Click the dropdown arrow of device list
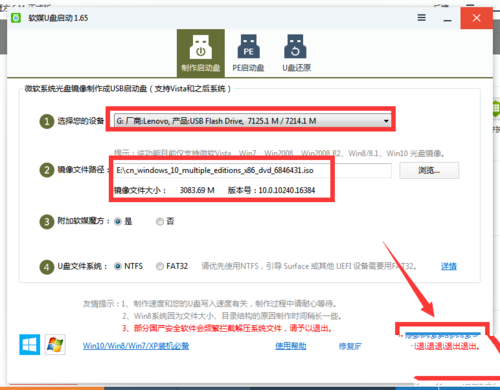500x390 pixels. (386, 121)
